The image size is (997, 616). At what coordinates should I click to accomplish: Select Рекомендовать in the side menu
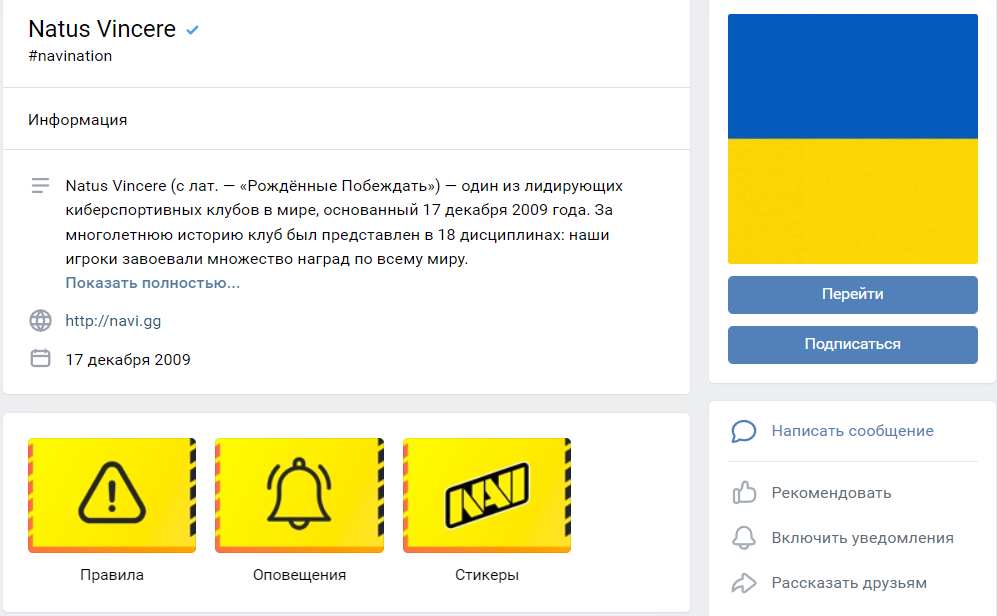[832, 493]
